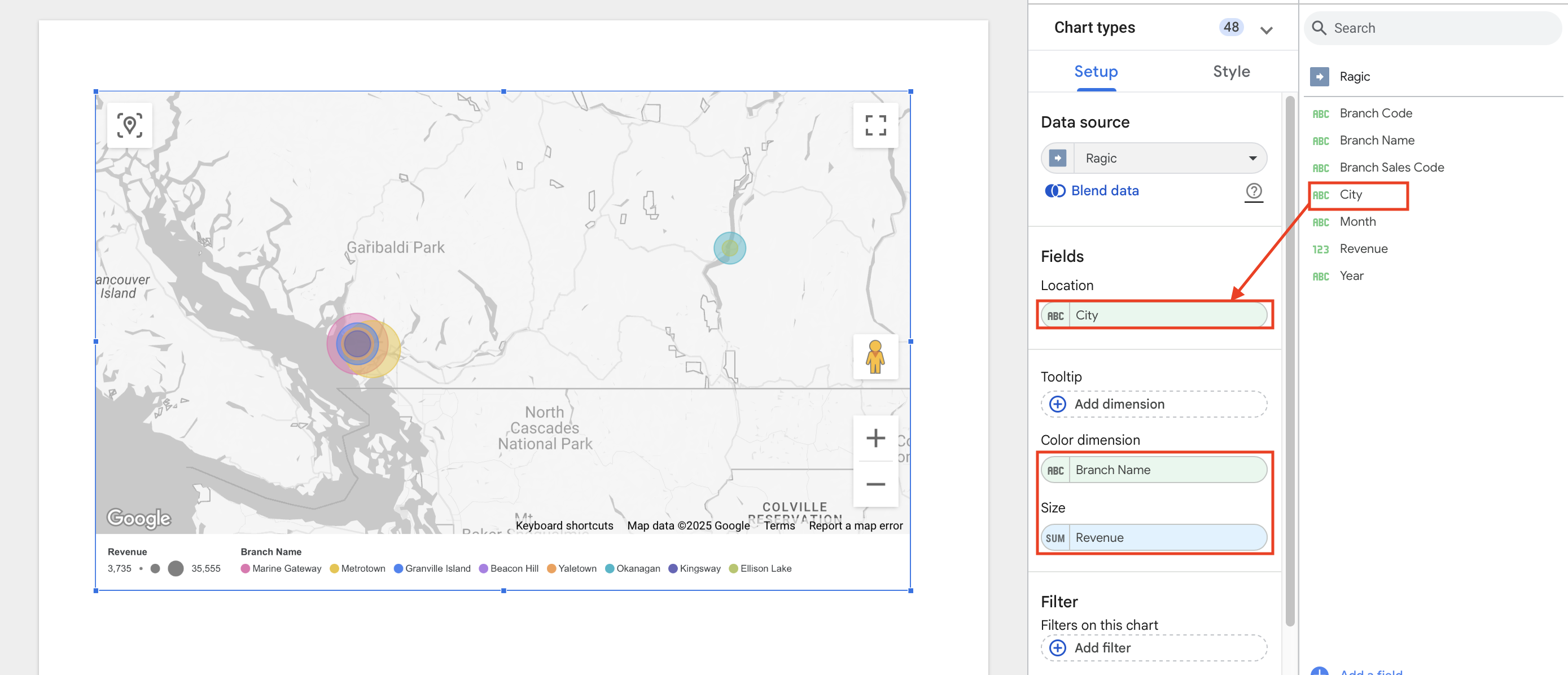Click the Ellison Lake legend swatch
Viewport: 1568px width, 675px height.
point(733,569)
